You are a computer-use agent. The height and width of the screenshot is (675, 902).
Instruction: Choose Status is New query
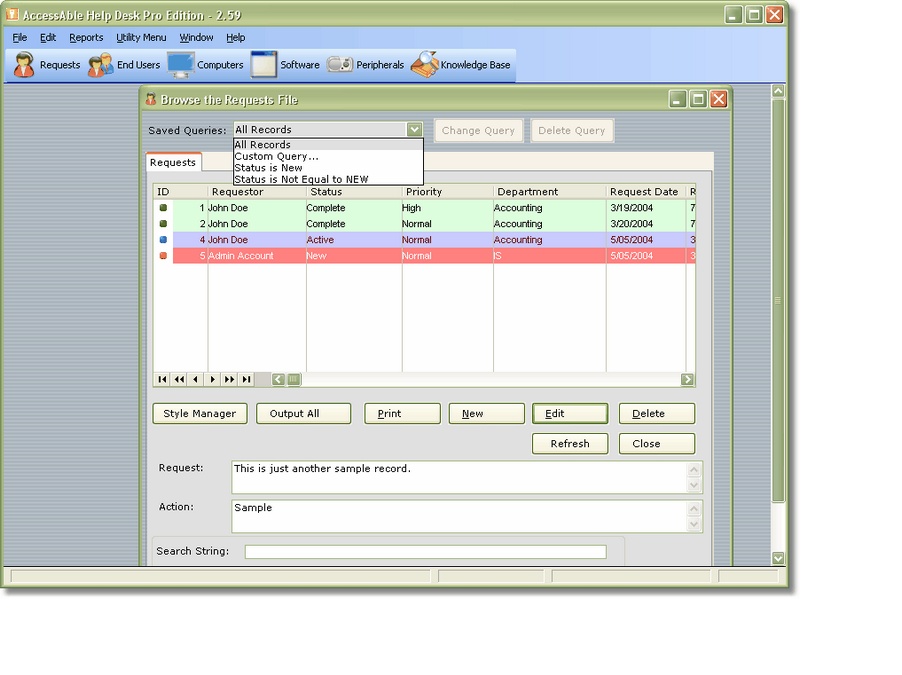[328, 168]
